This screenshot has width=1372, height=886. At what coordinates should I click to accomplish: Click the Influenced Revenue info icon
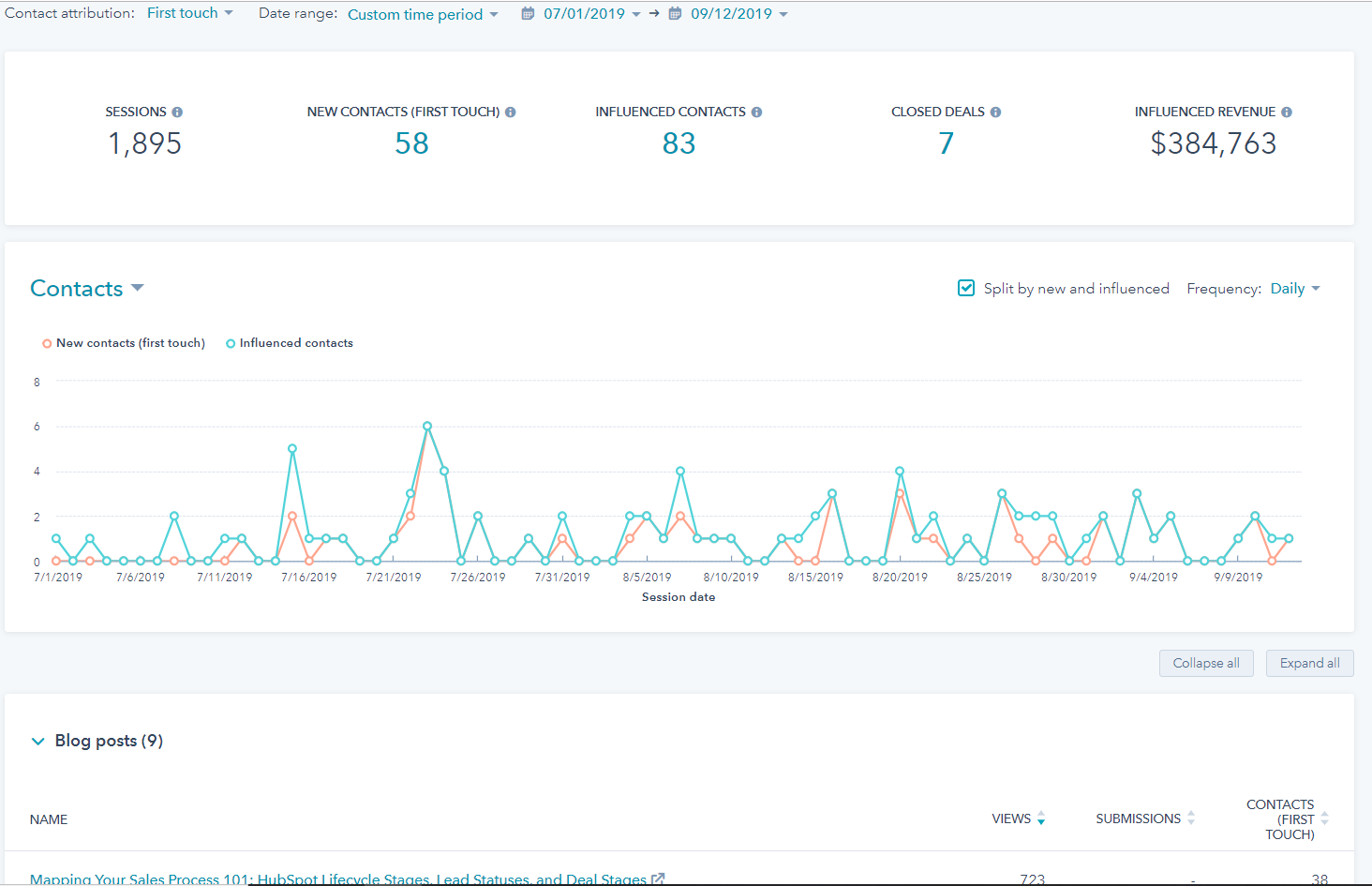(1288, 112)
